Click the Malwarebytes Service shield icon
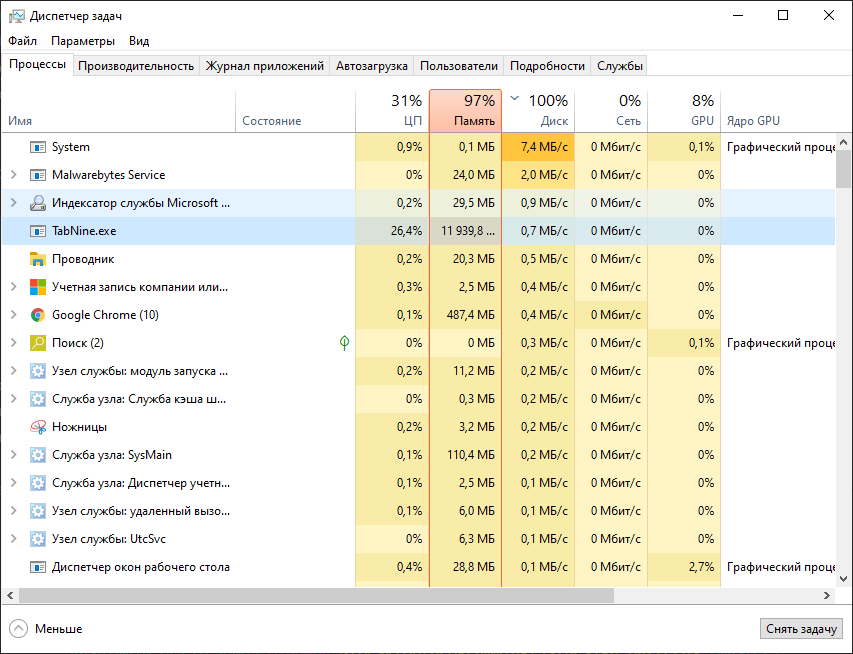The width and height of the screenshot is (853, 654). [37, 174]
